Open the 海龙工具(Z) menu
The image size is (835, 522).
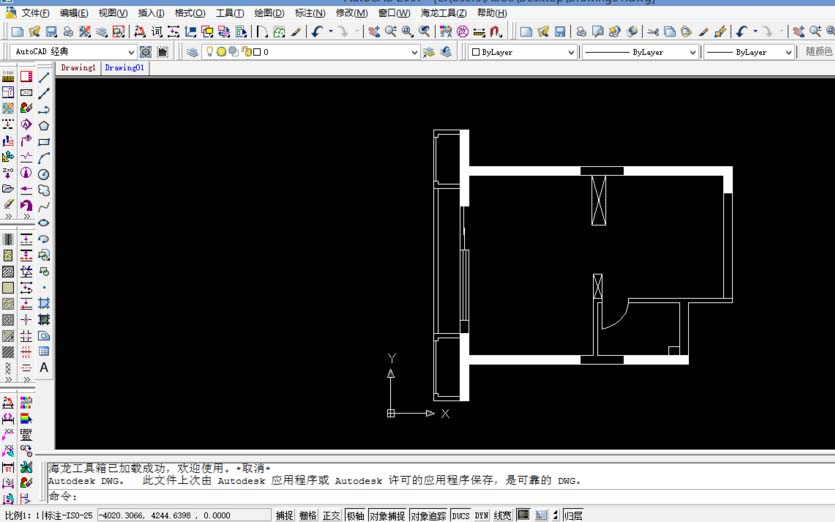click(x=444, y=13)
